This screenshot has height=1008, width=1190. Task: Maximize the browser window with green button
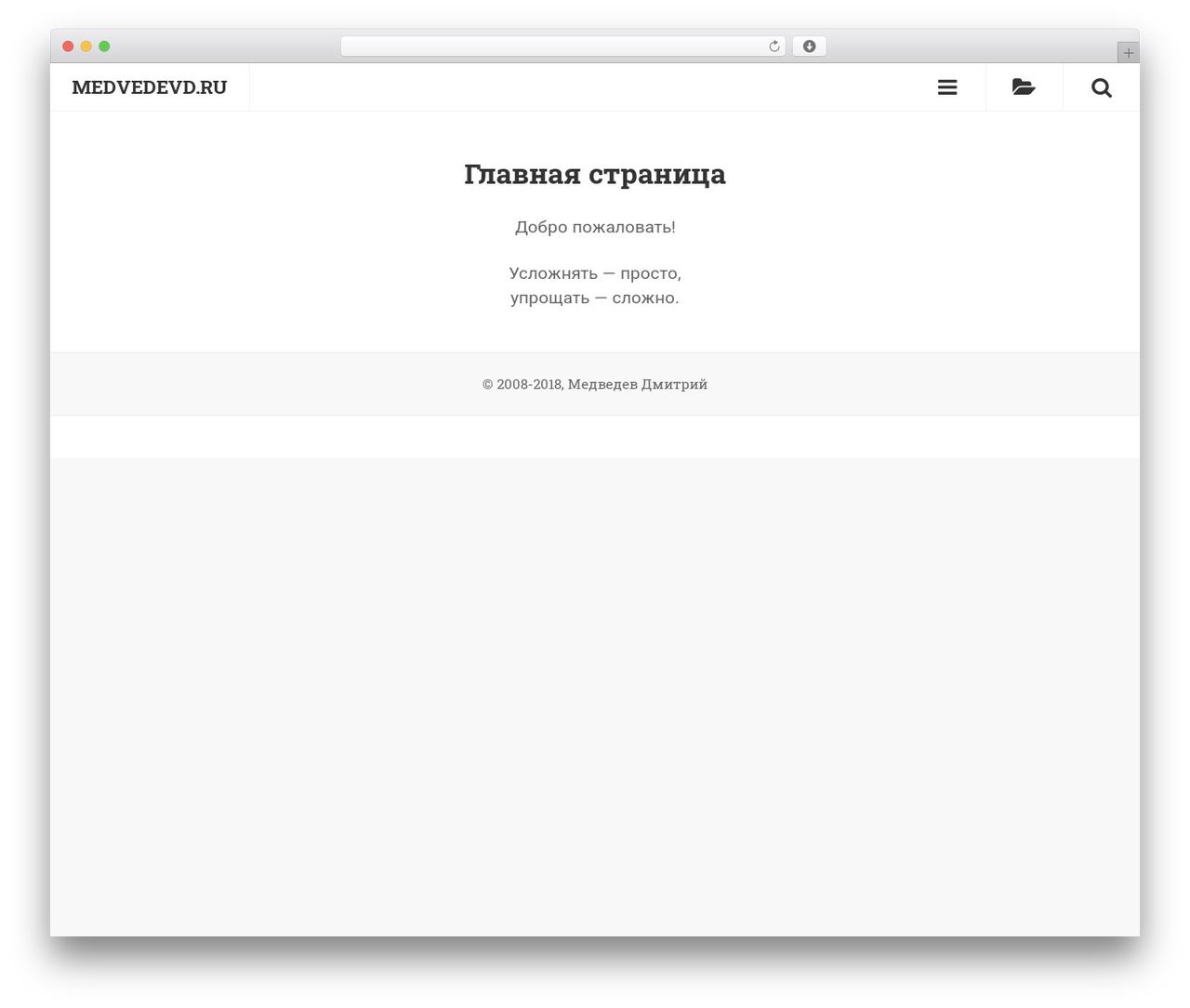coord(104,46)
